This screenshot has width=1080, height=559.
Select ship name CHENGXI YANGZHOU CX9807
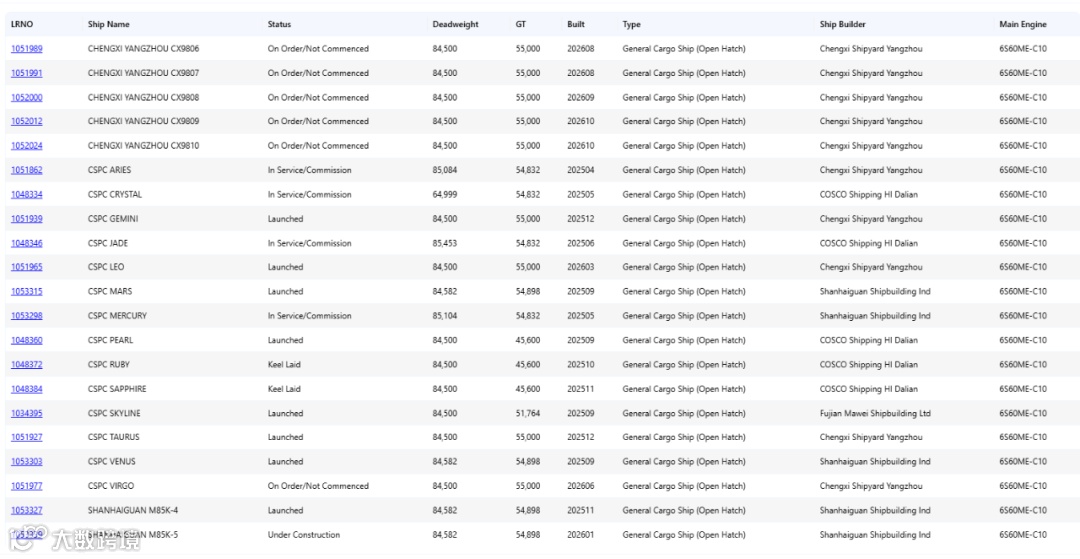pyautogui.click(x=144, y=73)
